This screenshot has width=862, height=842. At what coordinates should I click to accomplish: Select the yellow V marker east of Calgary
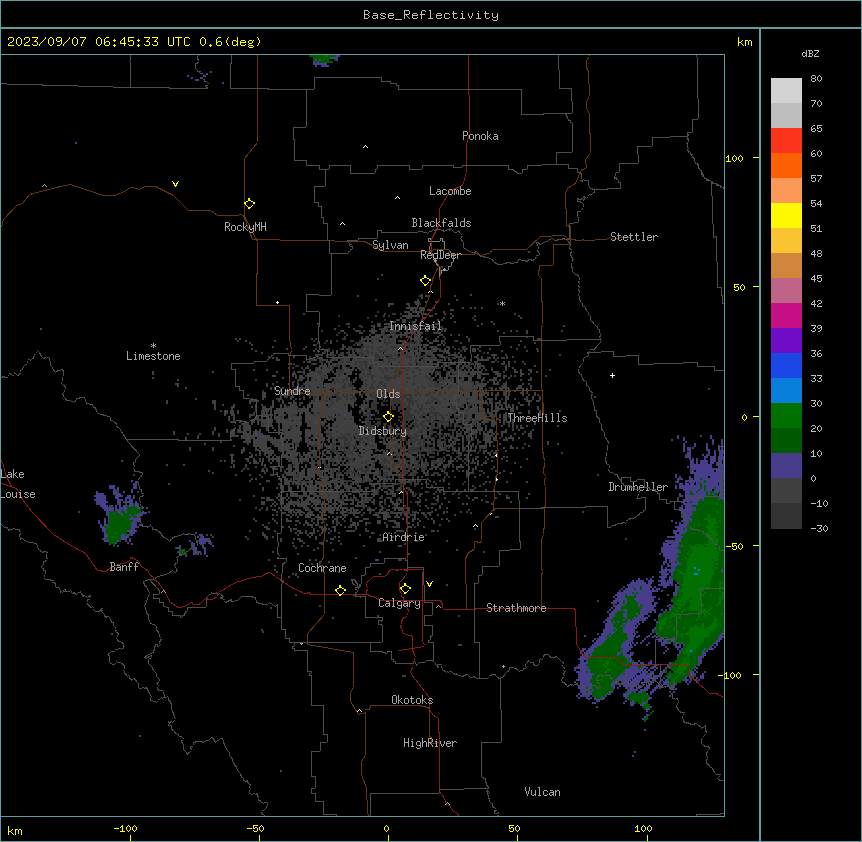pos(429,584)
